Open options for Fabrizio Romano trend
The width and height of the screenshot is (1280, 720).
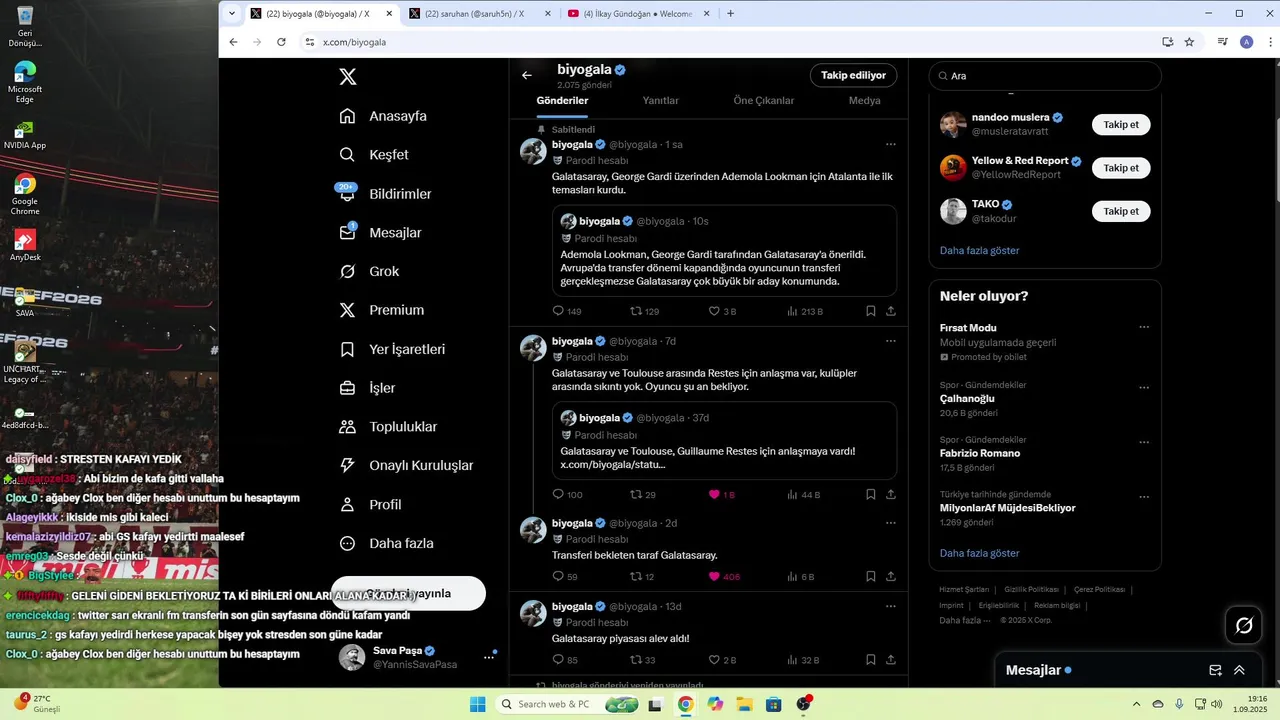pos(1144,443)
